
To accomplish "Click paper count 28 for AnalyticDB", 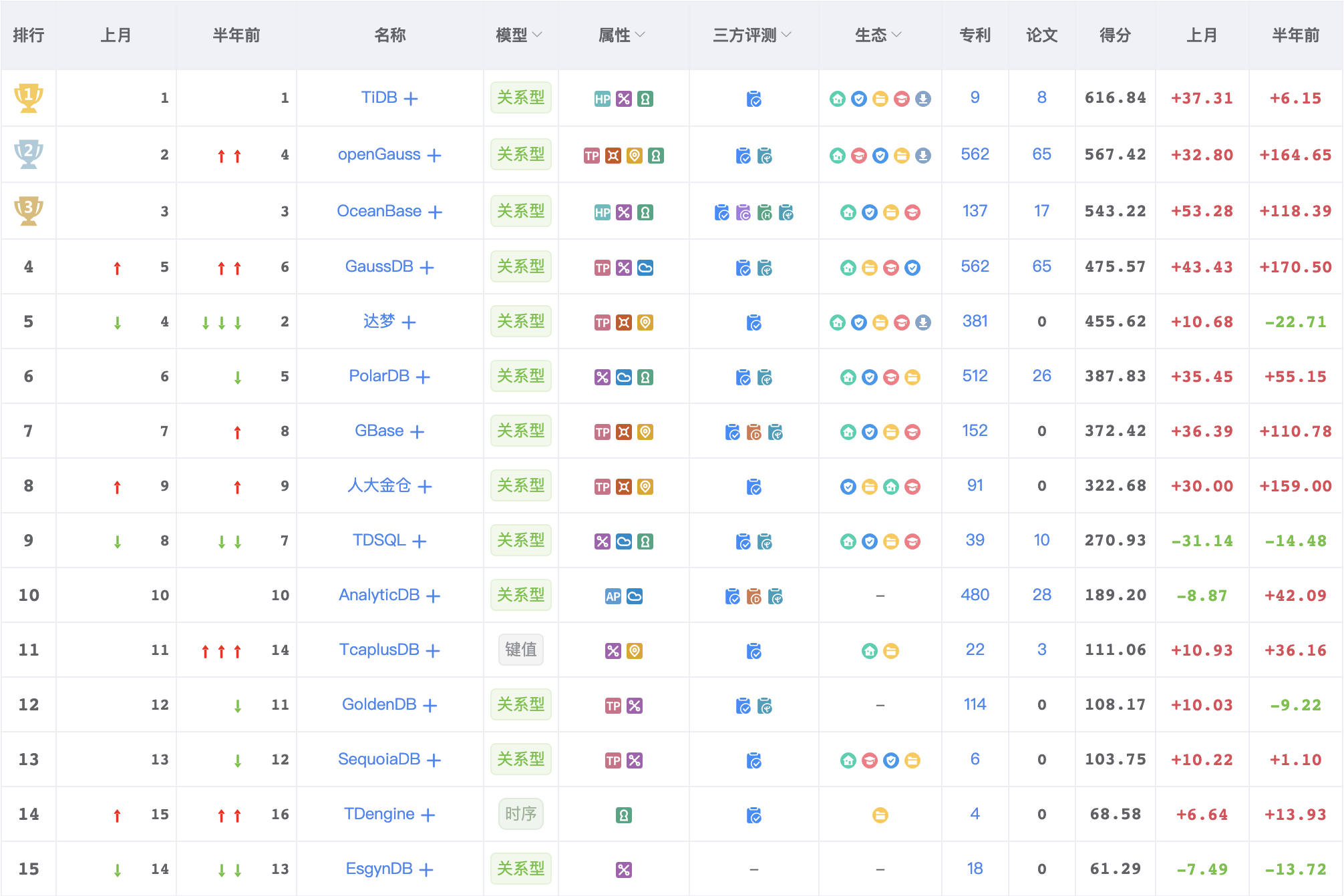I will click(1042, 595).
